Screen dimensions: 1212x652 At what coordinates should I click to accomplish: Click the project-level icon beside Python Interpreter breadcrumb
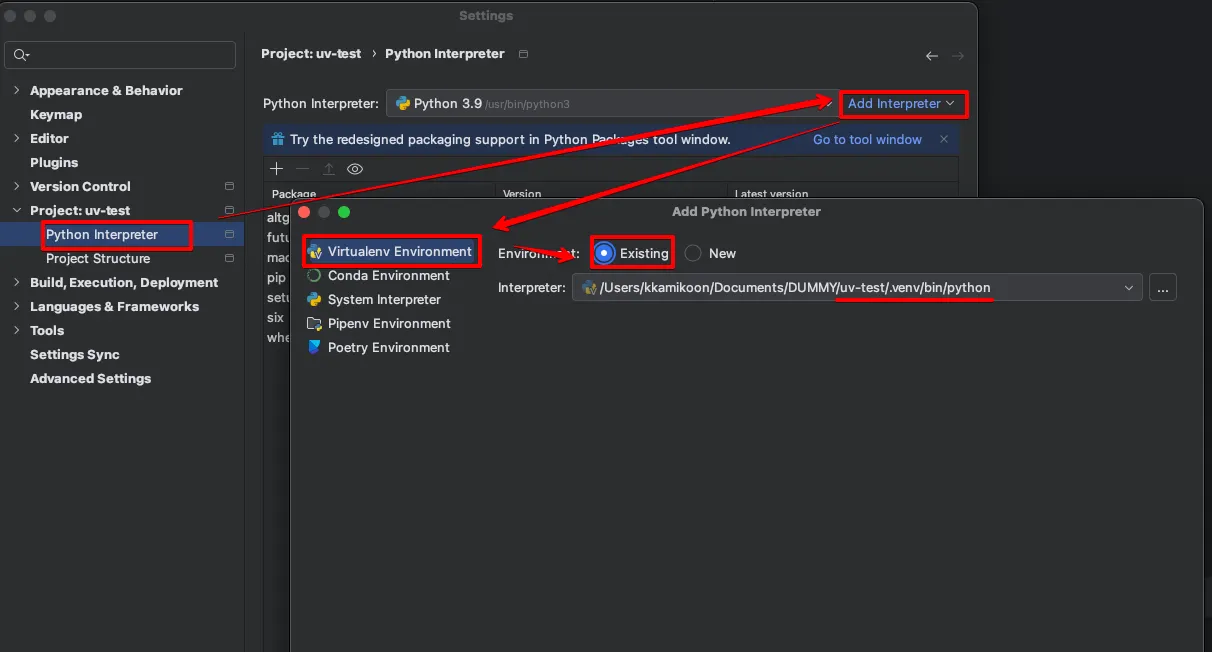[x=523, y=54]
